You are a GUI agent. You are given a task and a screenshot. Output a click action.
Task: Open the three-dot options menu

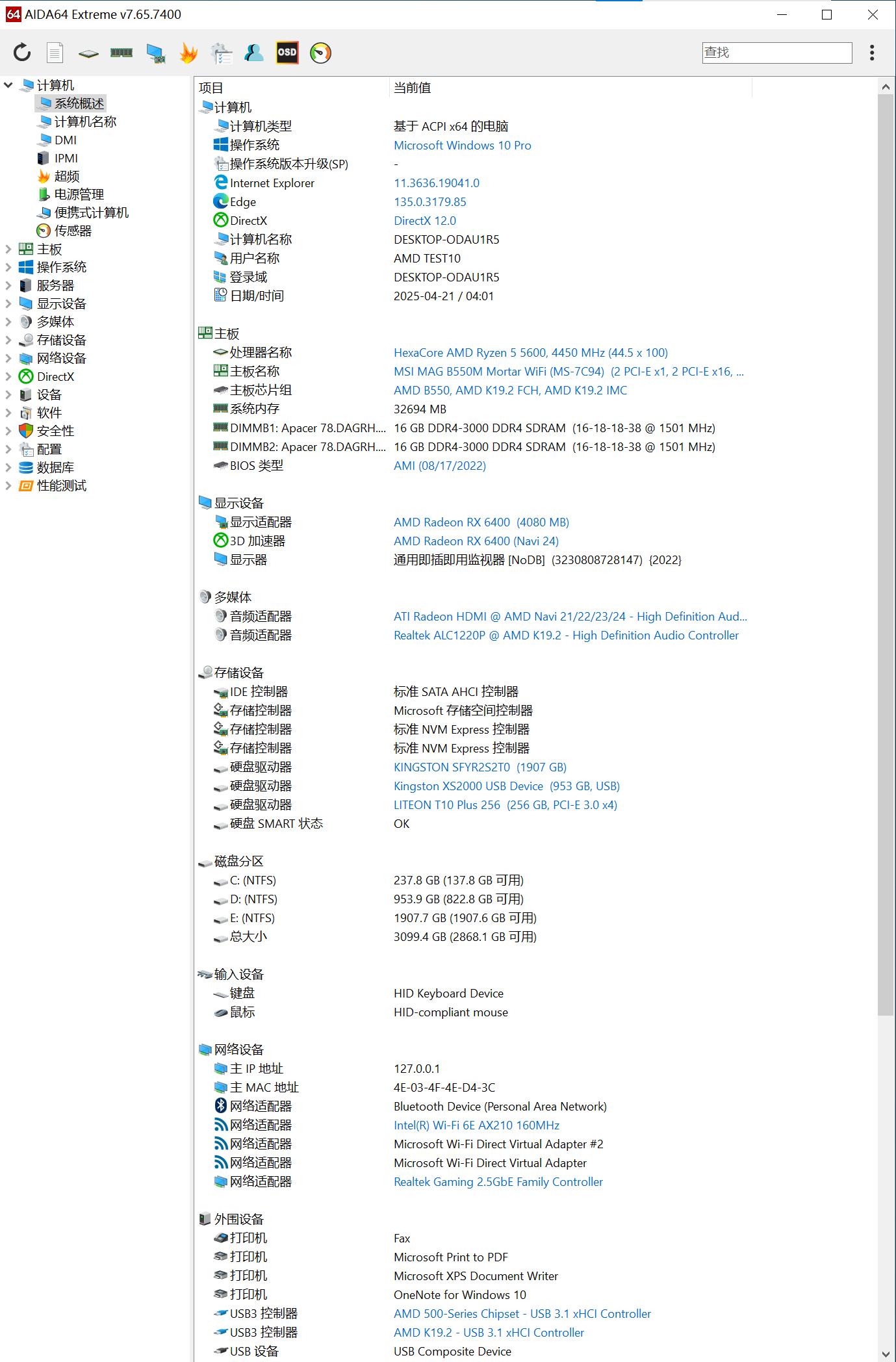[872, 53]
